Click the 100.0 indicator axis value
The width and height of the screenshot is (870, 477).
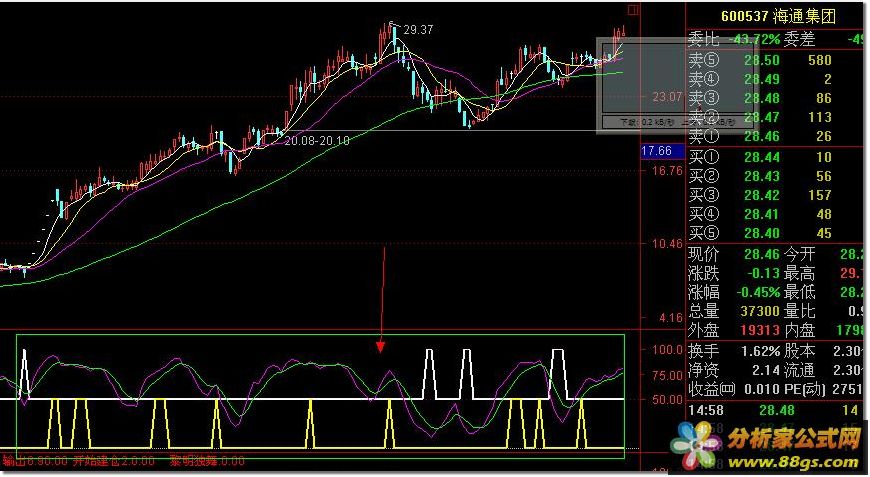(668, 349)
